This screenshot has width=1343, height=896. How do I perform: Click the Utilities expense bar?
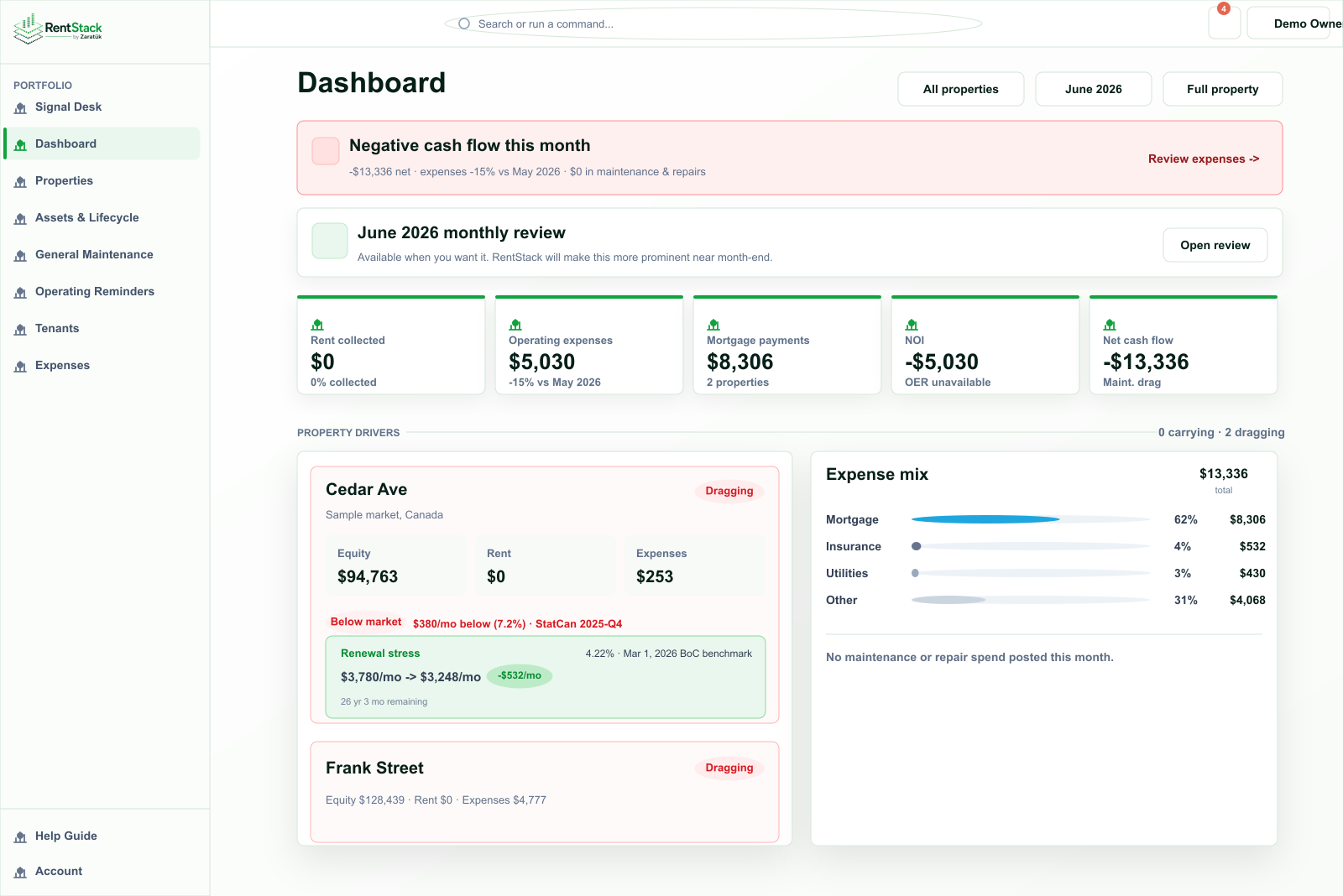coord(1031,573)
